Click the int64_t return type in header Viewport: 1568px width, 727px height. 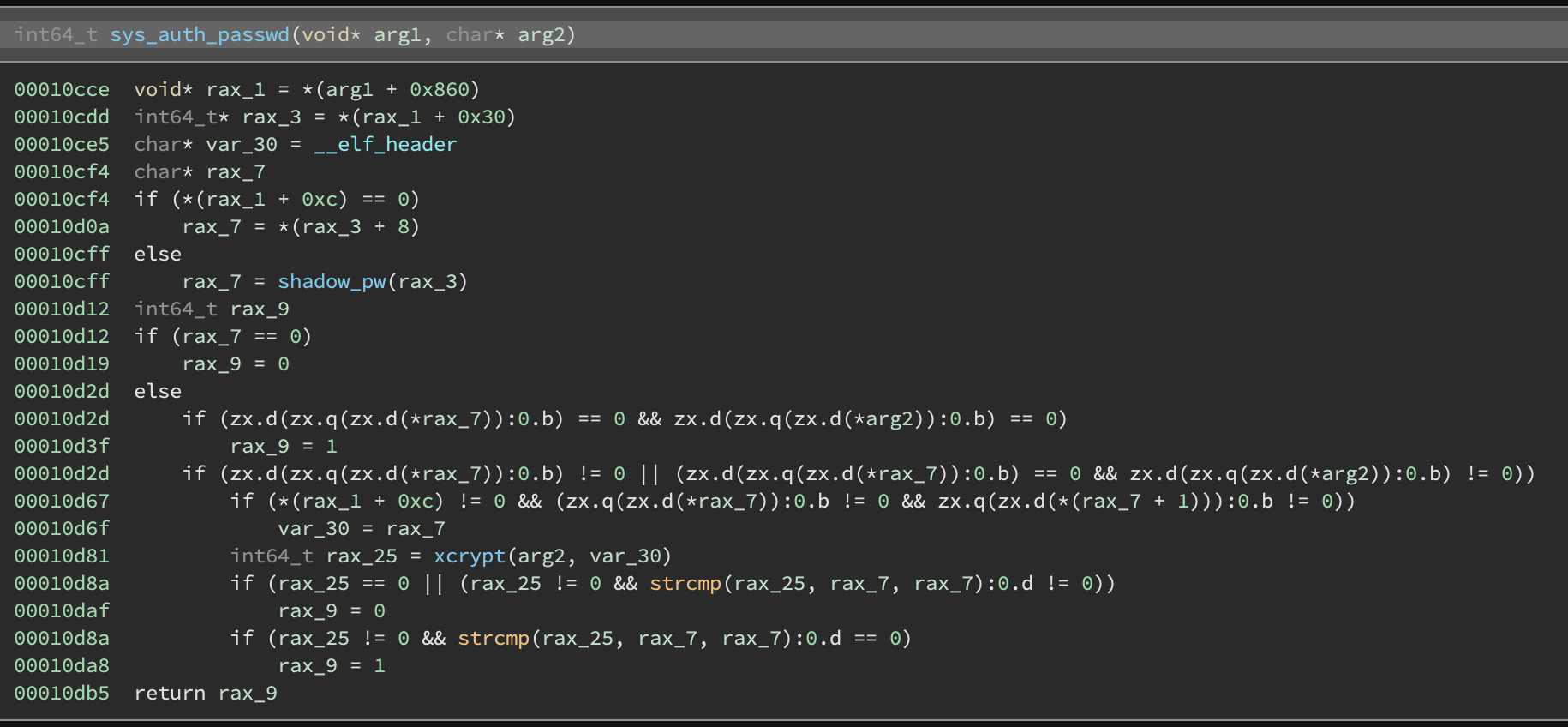pos(56,34)
